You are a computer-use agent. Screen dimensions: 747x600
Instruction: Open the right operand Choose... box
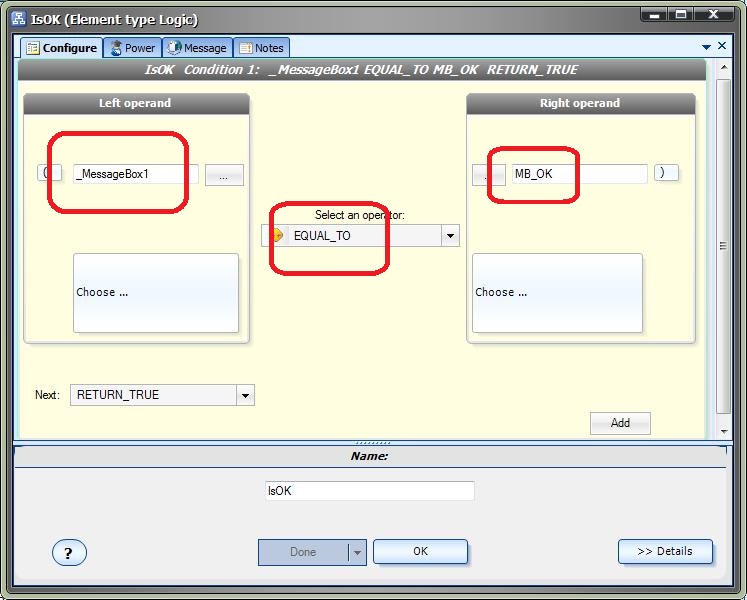point(557,293)
